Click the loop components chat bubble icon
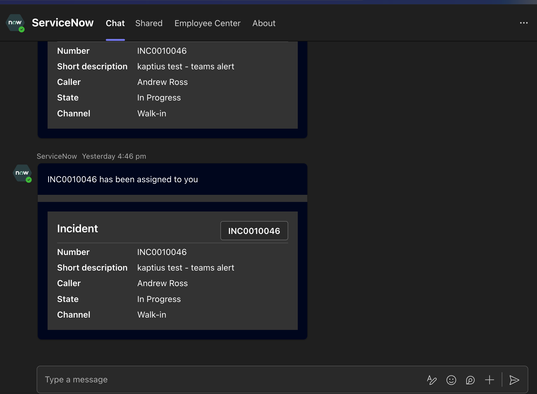Screen dimensions: 537x394 click(x=470, y=380)
